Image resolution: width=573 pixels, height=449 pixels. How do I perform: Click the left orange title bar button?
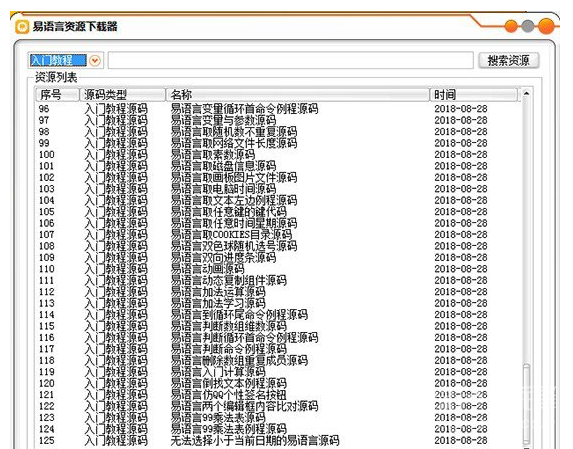(x=511, y=26)
